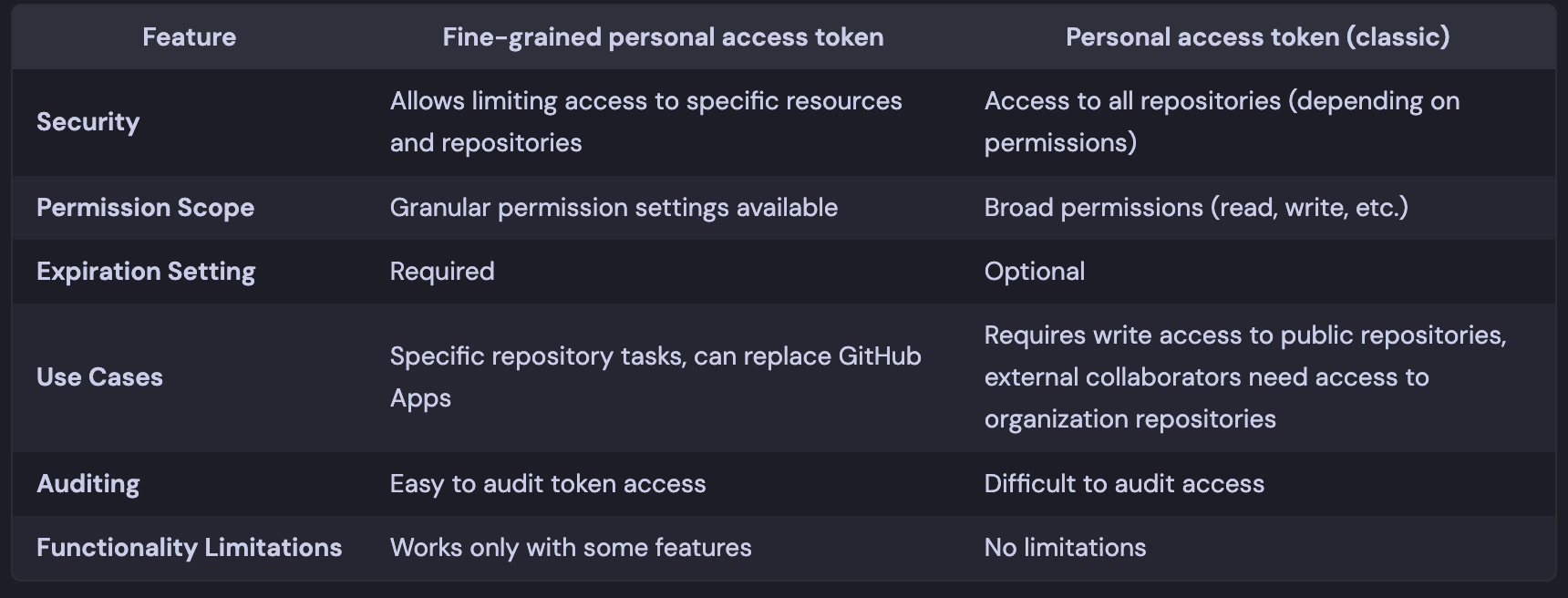
Task: Click the 'Feature' column header
Action: (189, 37)
